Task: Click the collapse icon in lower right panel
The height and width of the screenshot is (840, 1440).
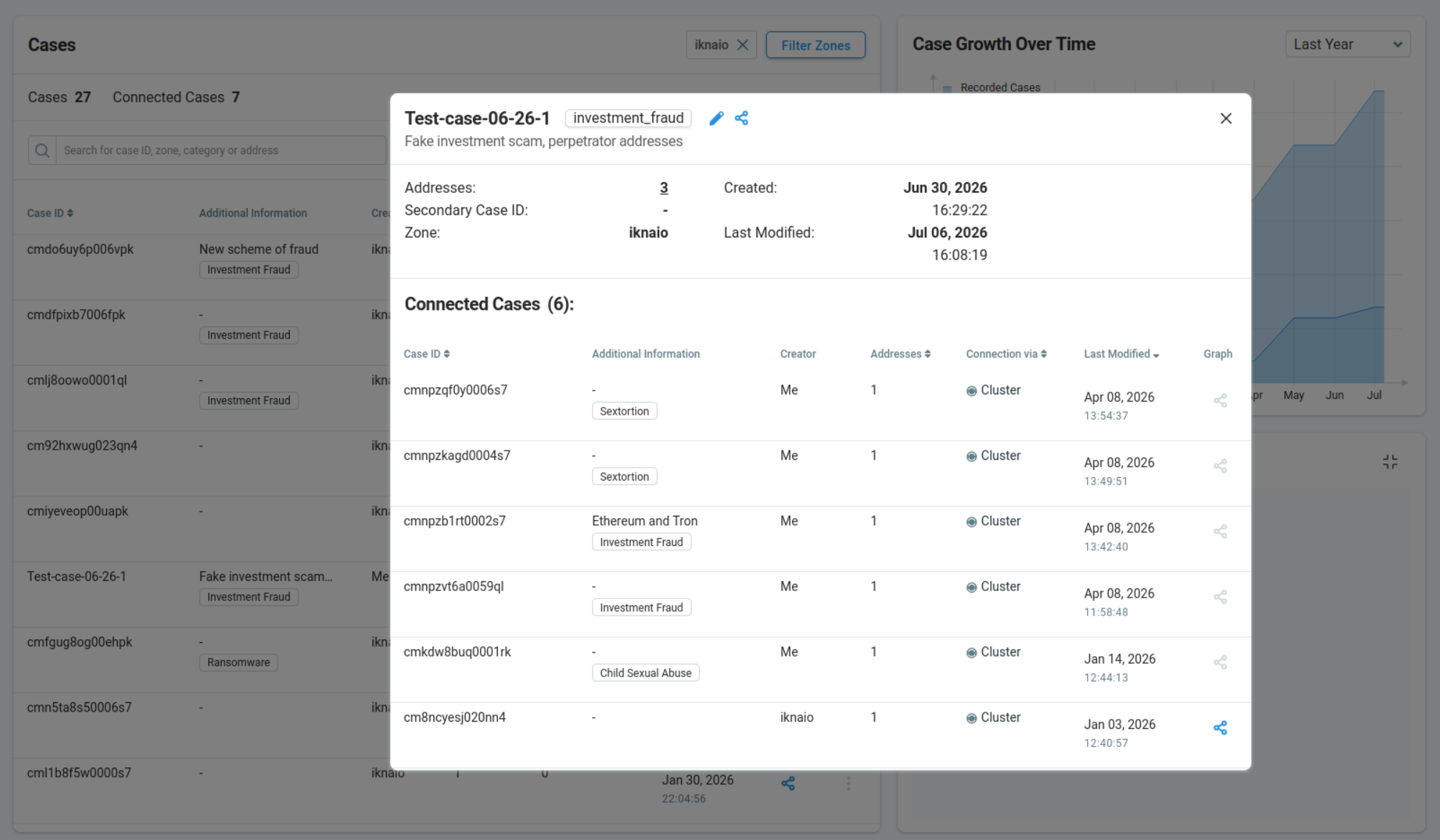Action: 1390,462
